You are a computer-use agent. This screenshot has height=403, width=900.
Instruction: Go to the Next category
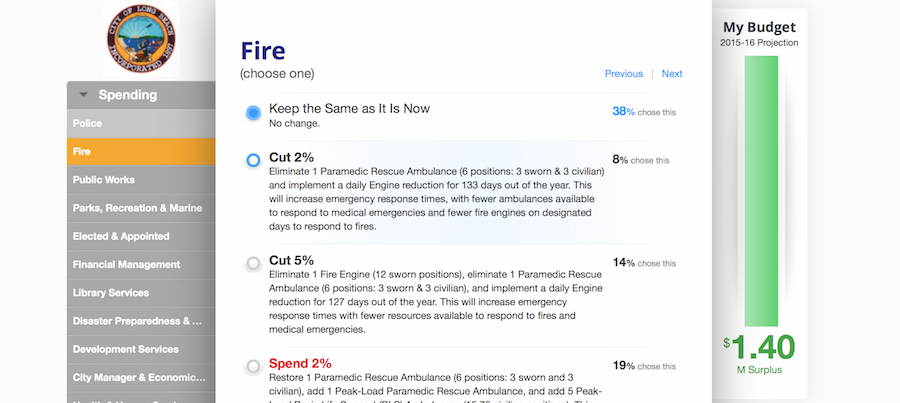coord(672,74)
